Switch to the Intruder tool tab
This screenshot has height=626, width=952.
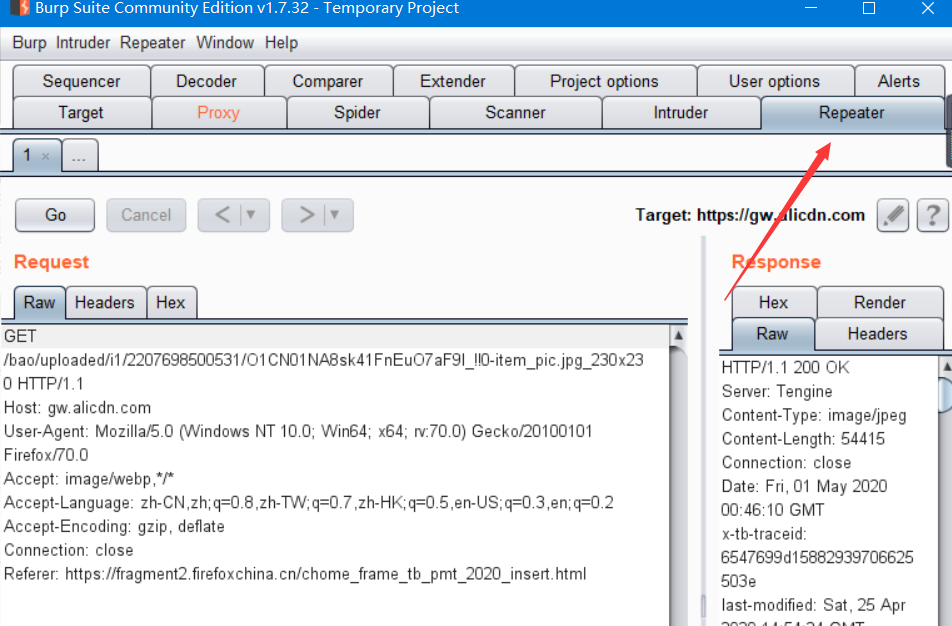point(681,113)
